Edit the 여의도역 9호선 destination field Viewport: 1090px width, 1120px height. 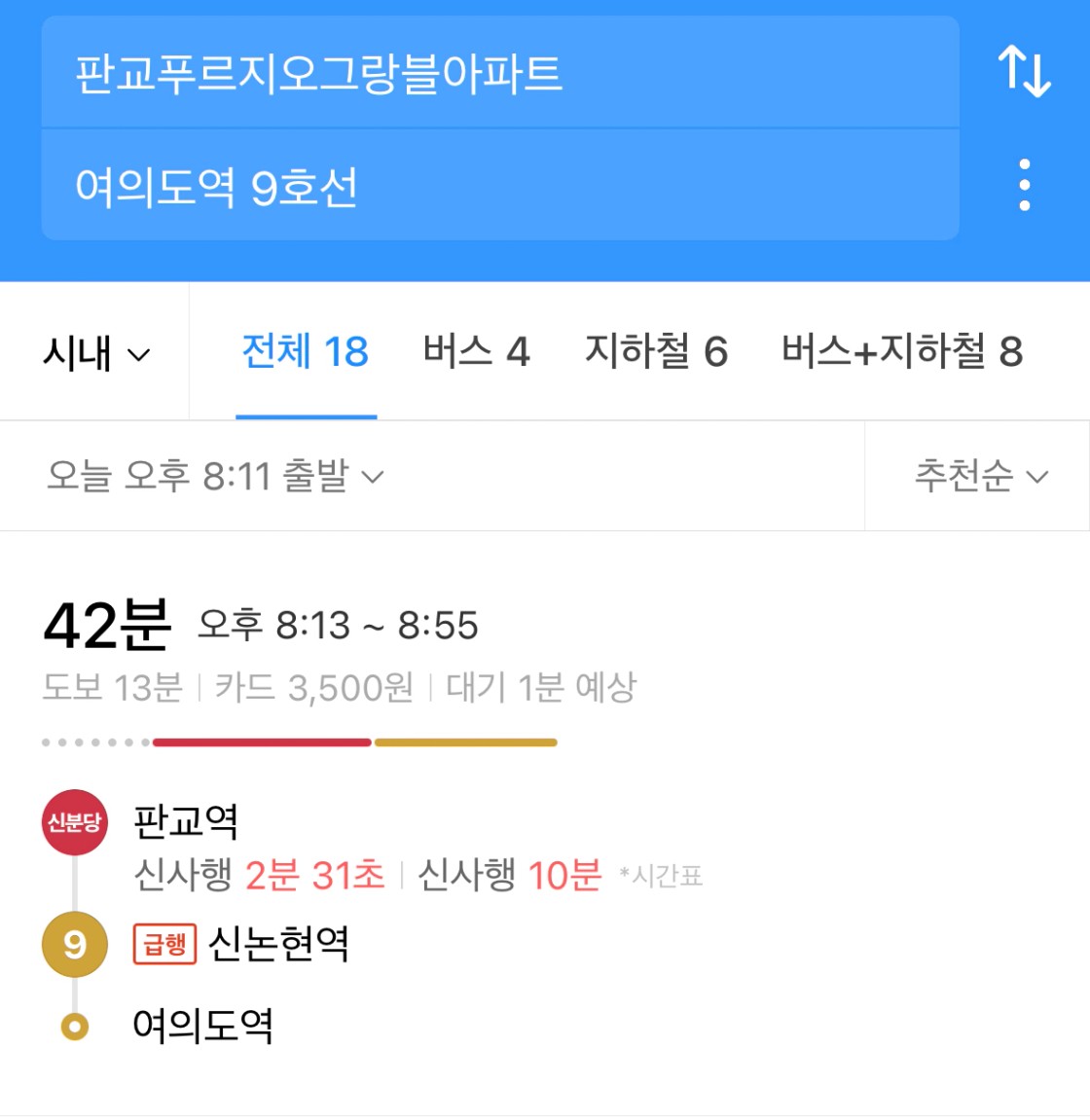[500, 185]
